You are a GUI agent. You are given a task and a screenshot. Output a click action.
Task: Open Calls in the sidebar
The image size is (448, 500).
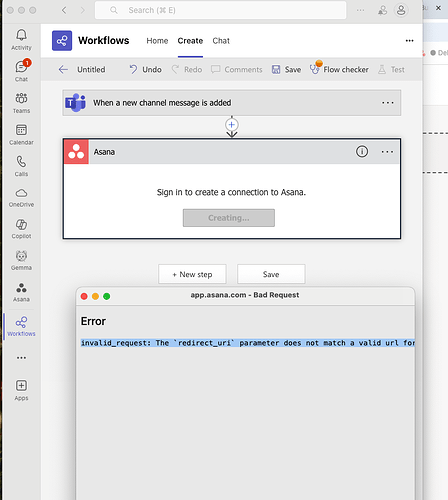(x=21, y=166)
